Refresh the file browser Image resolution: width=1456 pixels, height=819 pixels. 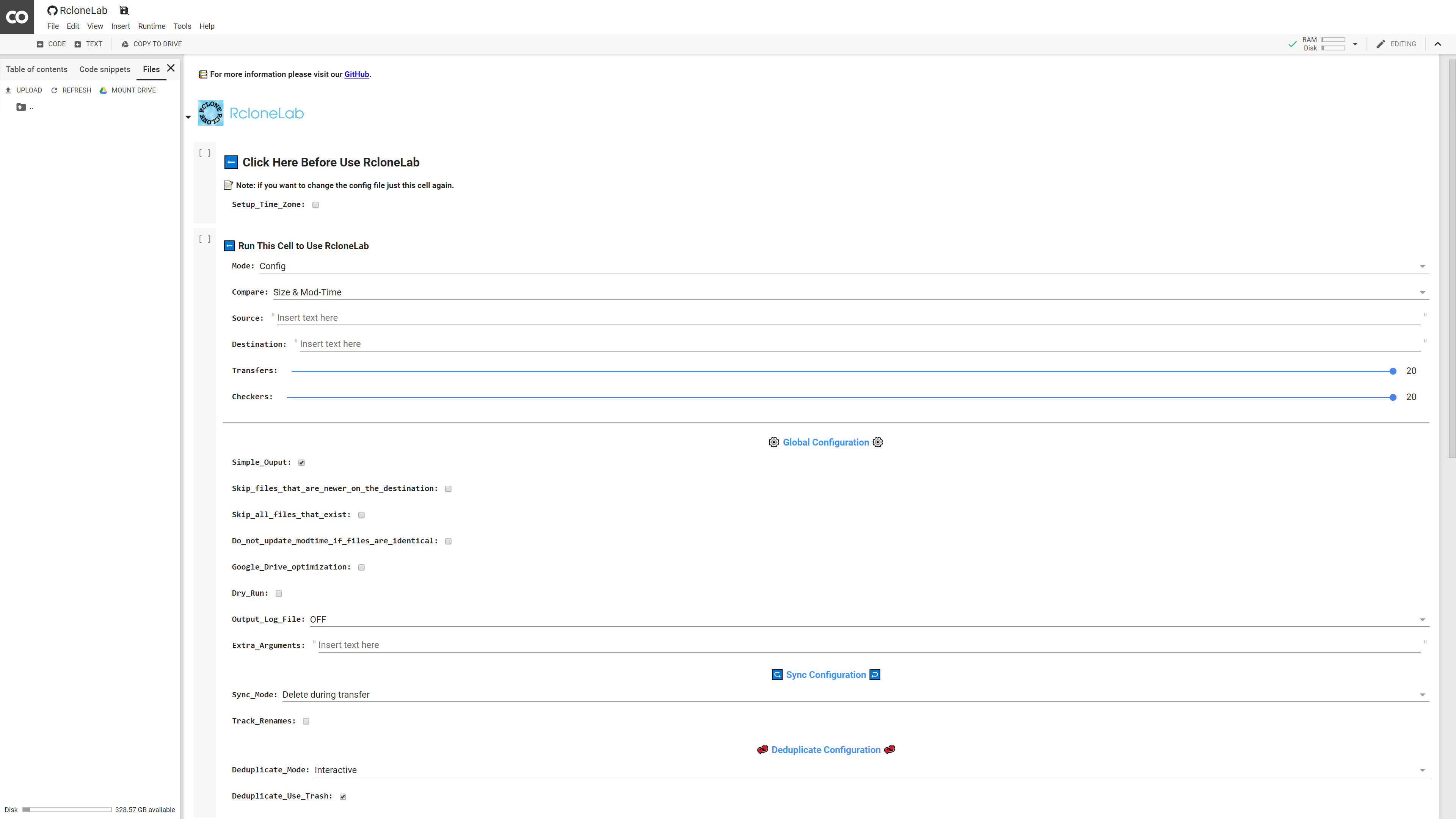(71, 91)
